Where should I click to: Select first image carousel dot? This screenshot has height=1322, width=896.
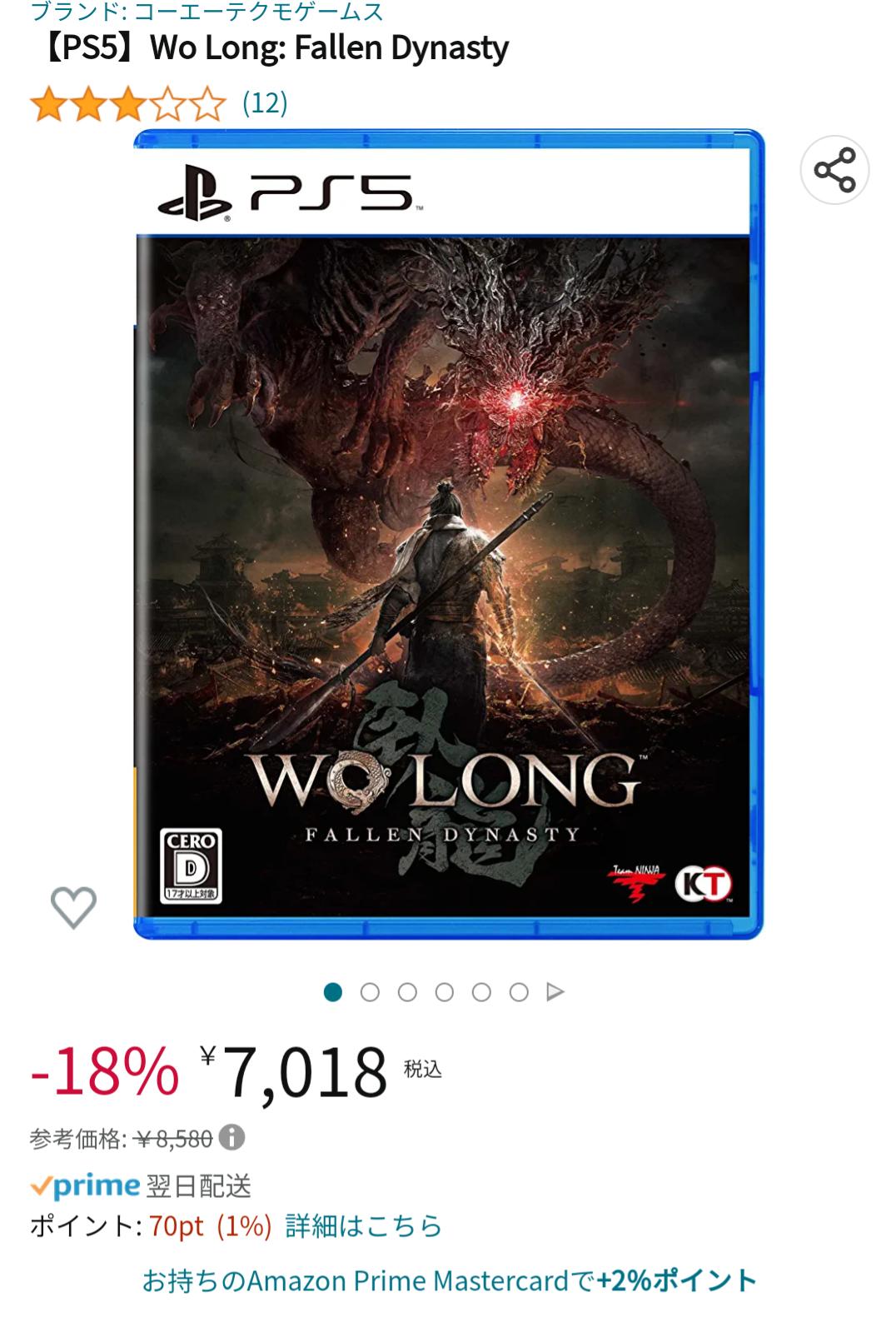pyautogui.click(x=333, y=991)
